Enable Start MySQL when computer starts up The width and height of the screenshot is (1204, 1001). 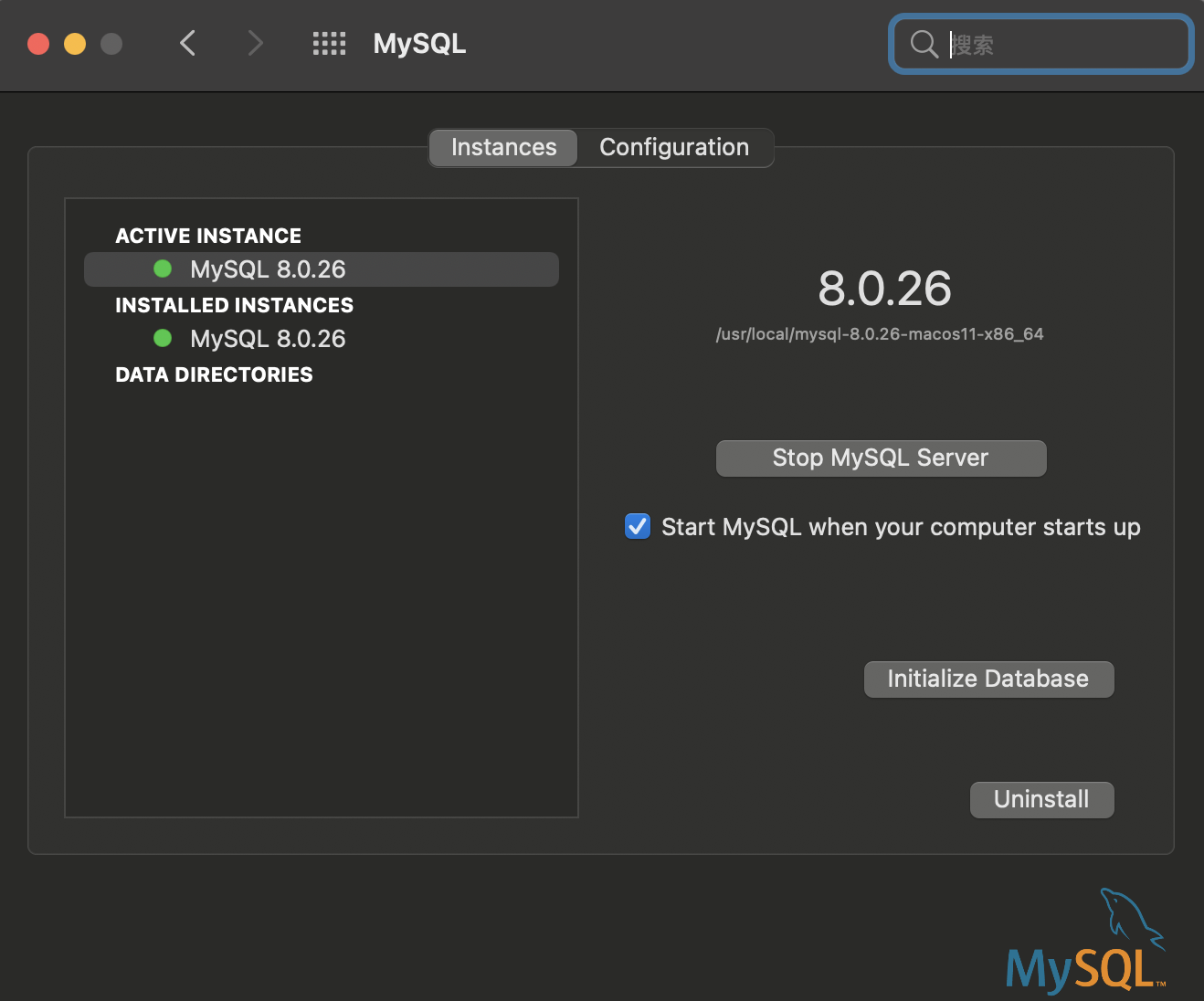[637, 526]
